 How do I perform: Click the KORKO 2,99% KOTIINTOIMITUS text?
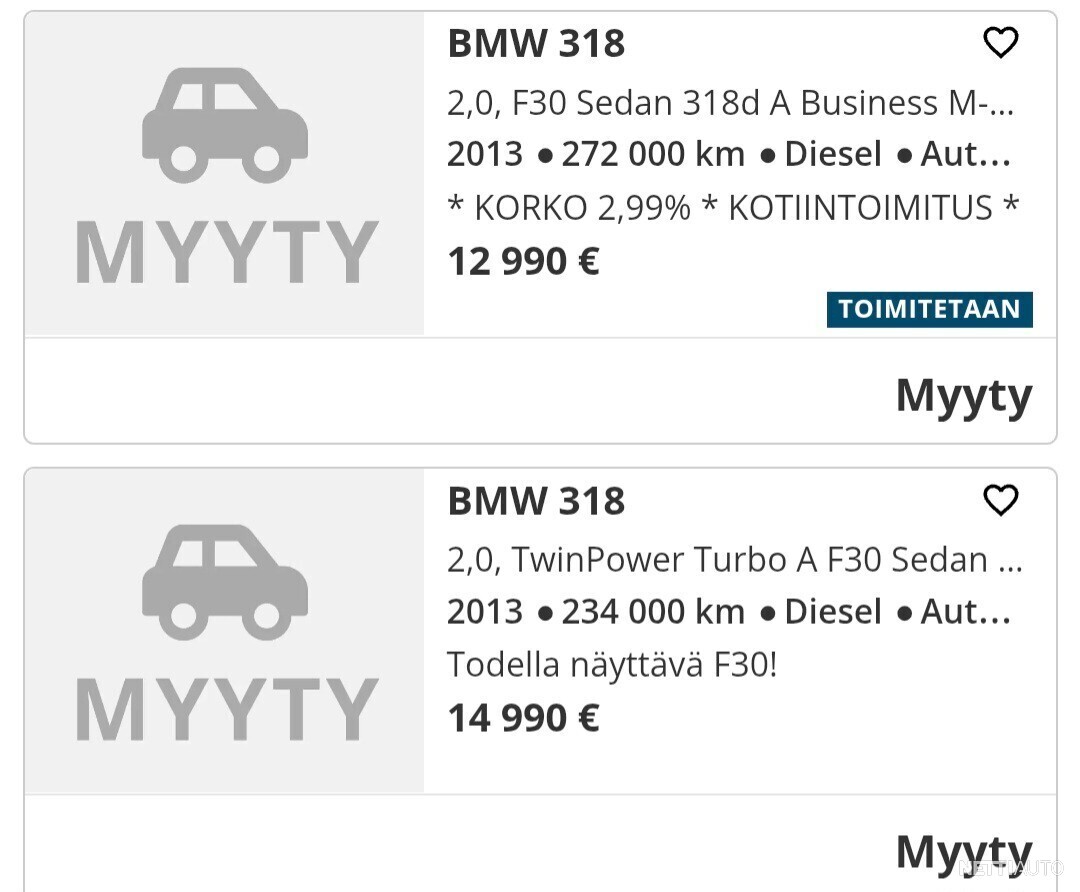tap(733, 208)
